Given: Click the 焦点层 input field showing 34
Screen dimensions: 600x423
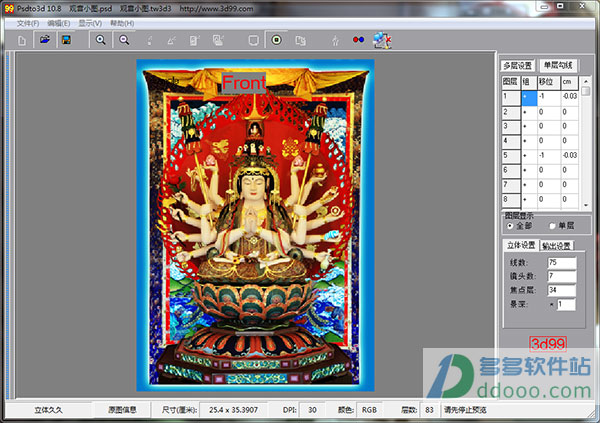Looking at the screenshot, I should point(562,290).
